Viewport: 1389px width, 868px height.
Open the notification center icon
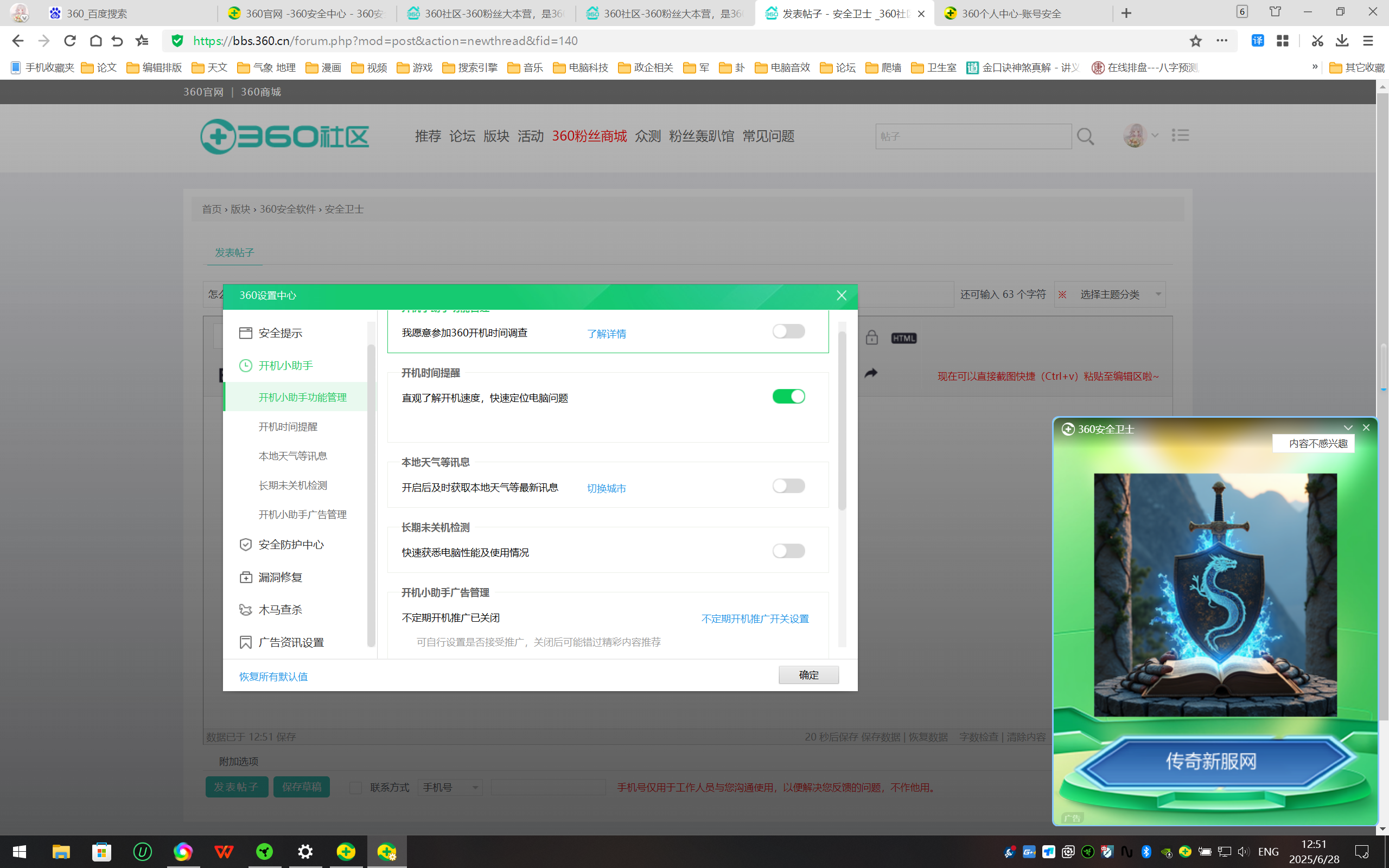tap(1362, 852)
